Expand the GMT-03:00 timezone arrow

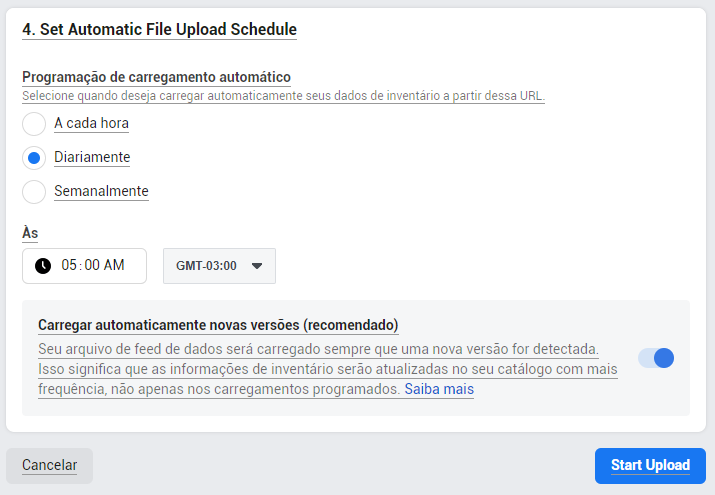tap(257, 266)
